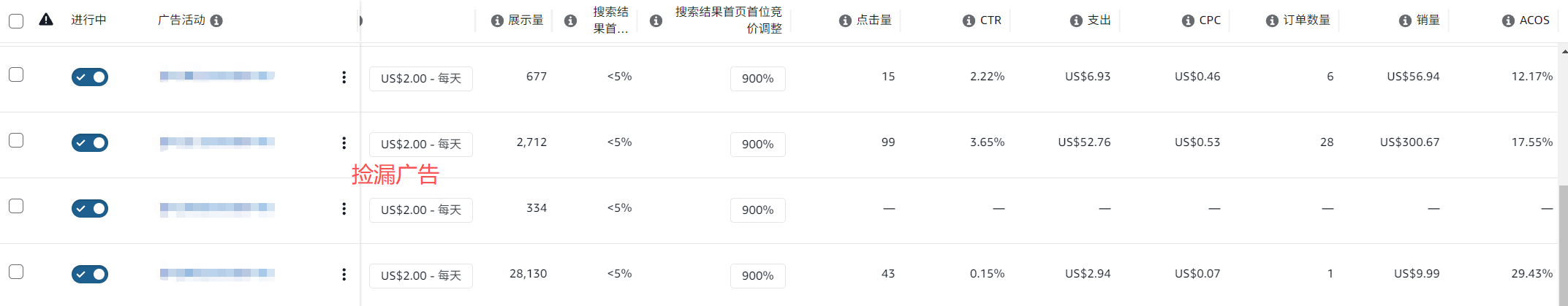Open the blurred campaign link in the first row

pos(217,76)
